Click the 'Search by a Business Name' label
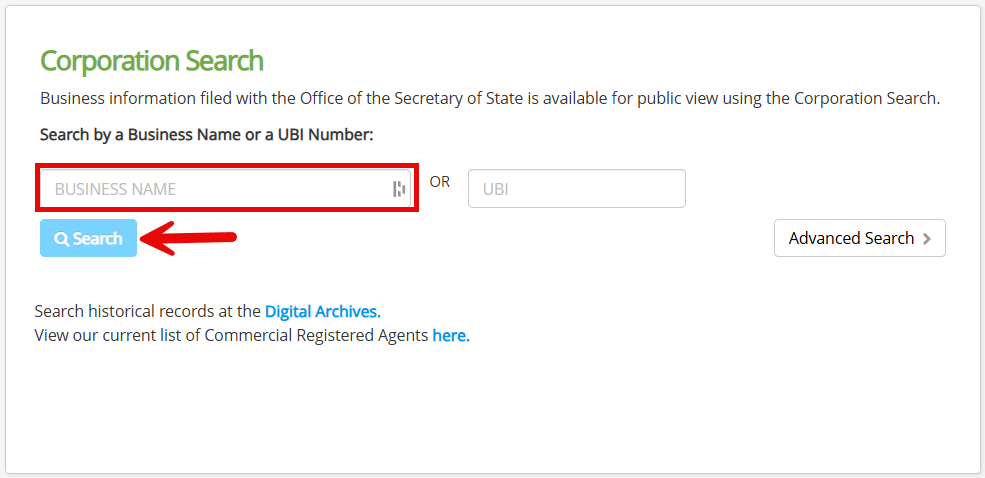Viewport: 985px width, 478px height. (x=154, y=134)
